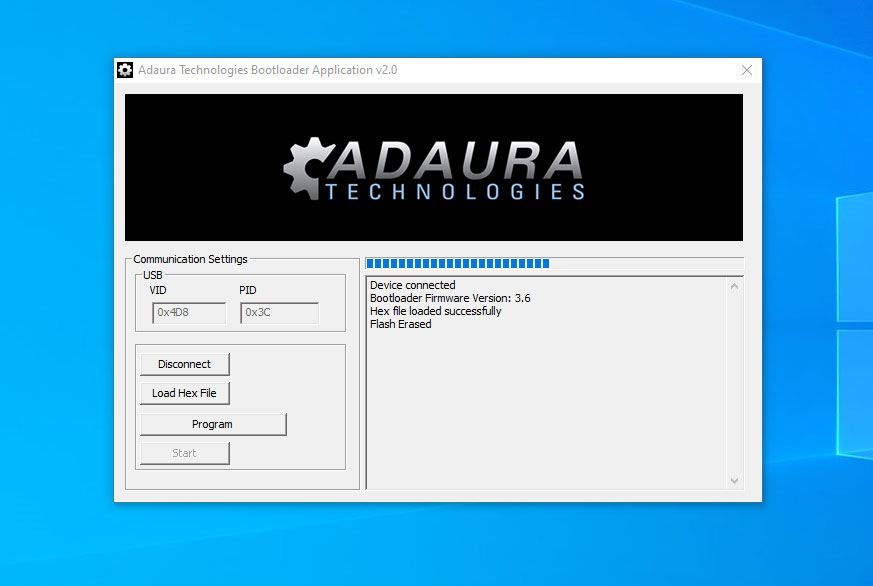Click the Communication Settings group label
Screen dimensions: 873x586
click(x=190, y=259)
